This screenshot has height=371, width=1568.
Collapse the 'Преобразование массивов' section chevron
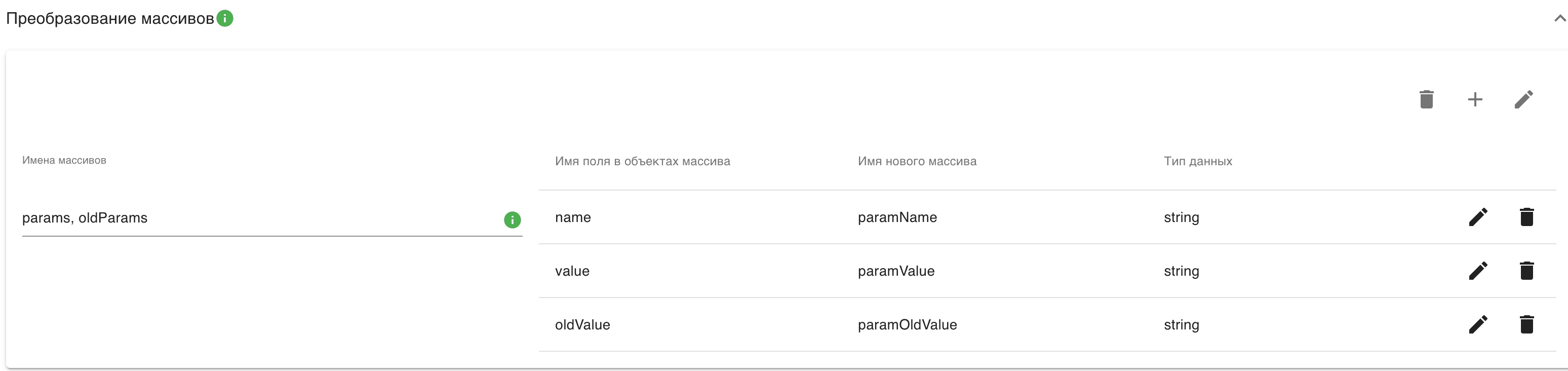(1560, 18)
